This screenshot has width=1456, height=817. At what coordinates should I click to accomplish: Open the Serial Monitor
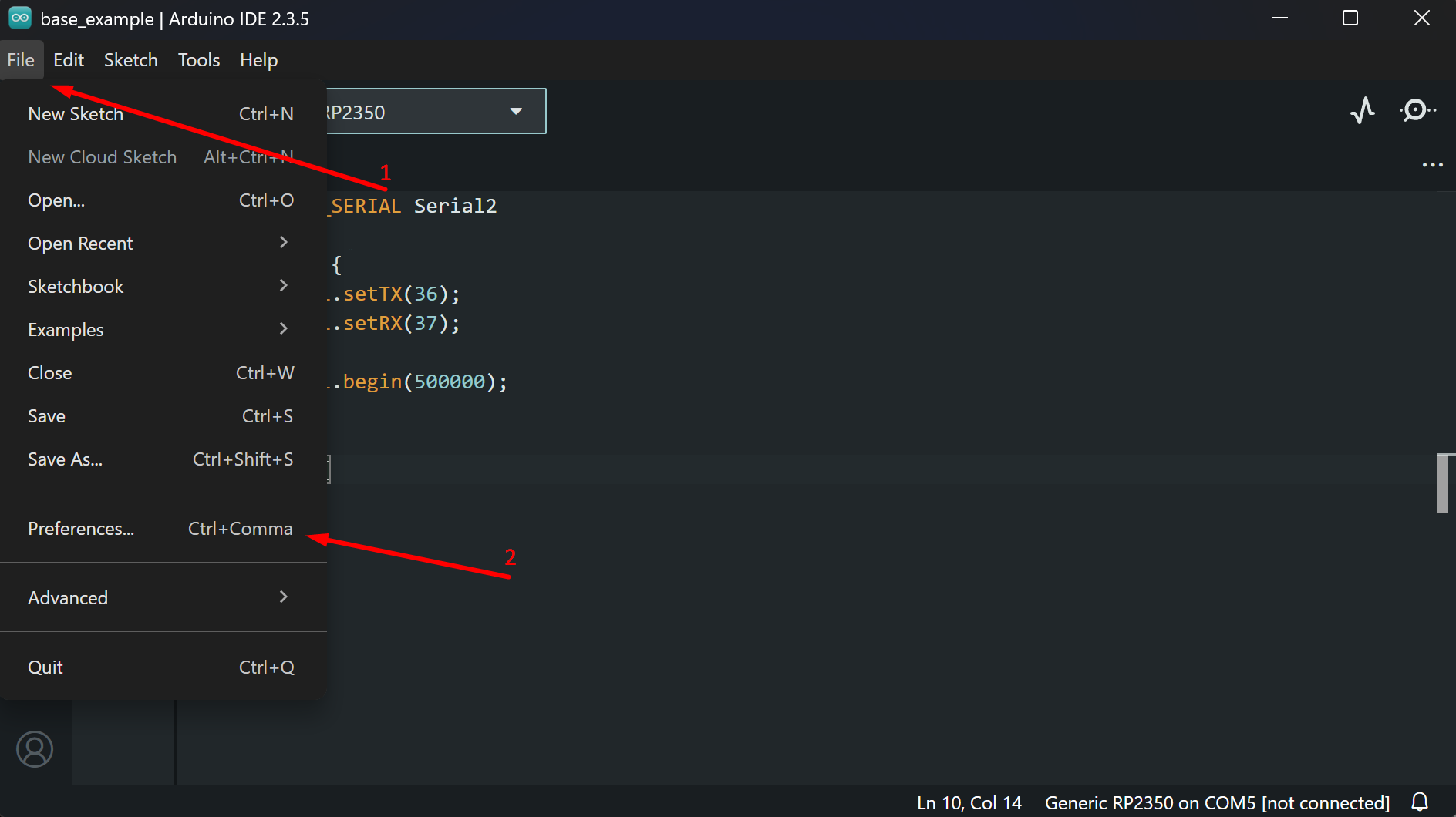1416,110
